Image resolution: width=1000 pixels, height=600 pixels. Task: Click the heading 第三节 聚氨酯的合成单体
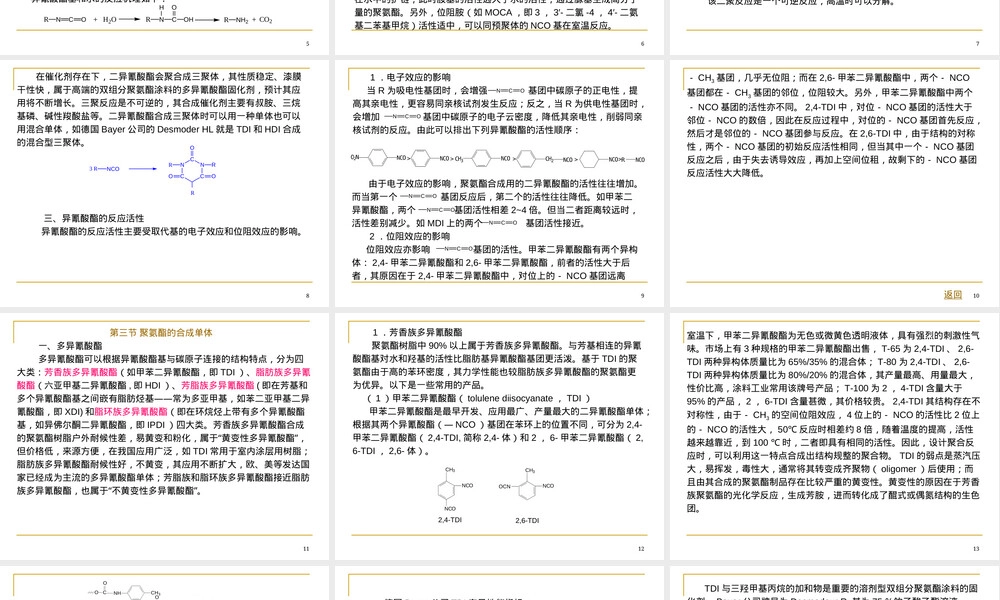tap(161, 332)
